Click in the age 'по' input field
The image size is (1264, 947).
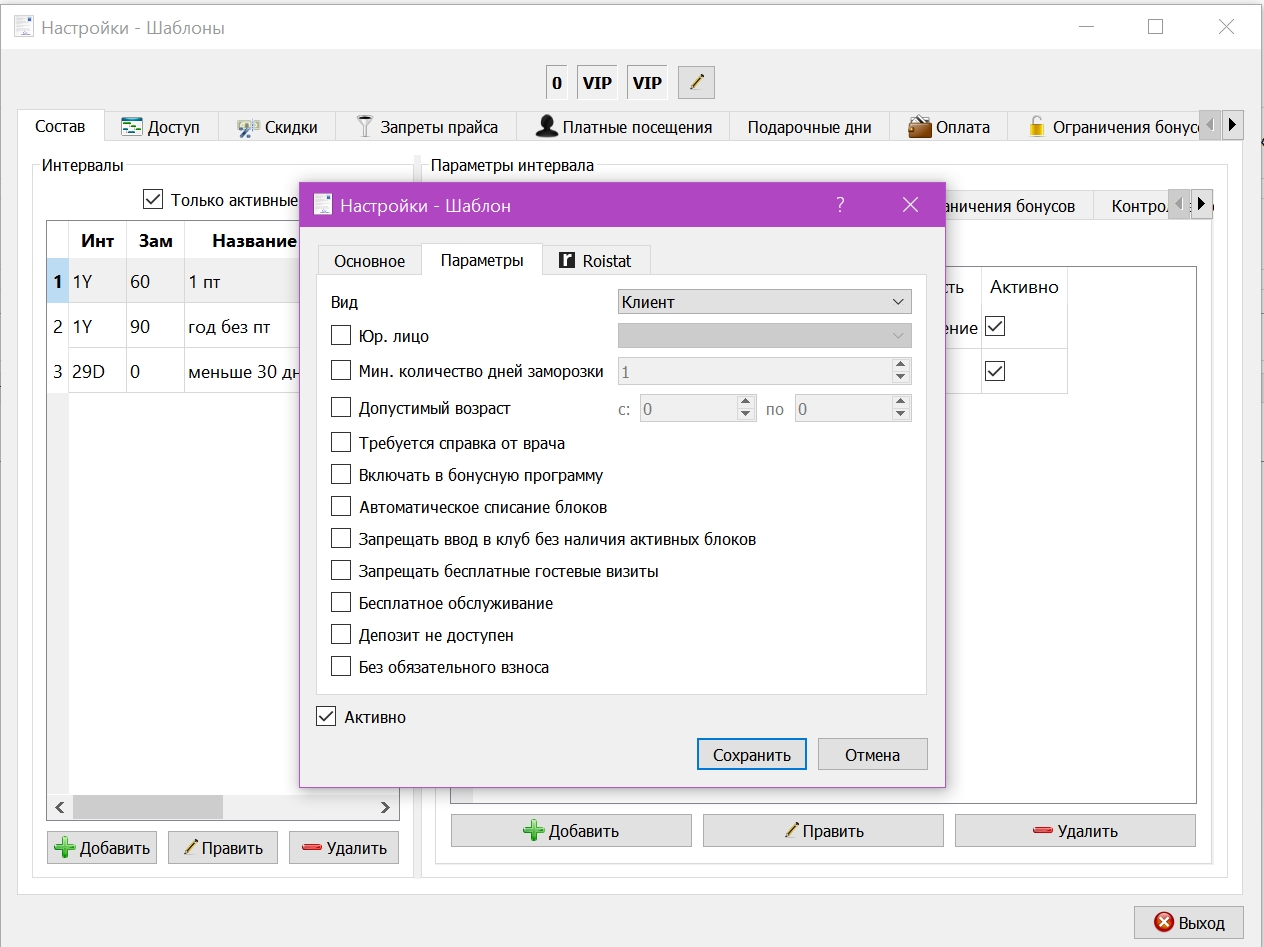pyautogui.click(x=844, y=408)
